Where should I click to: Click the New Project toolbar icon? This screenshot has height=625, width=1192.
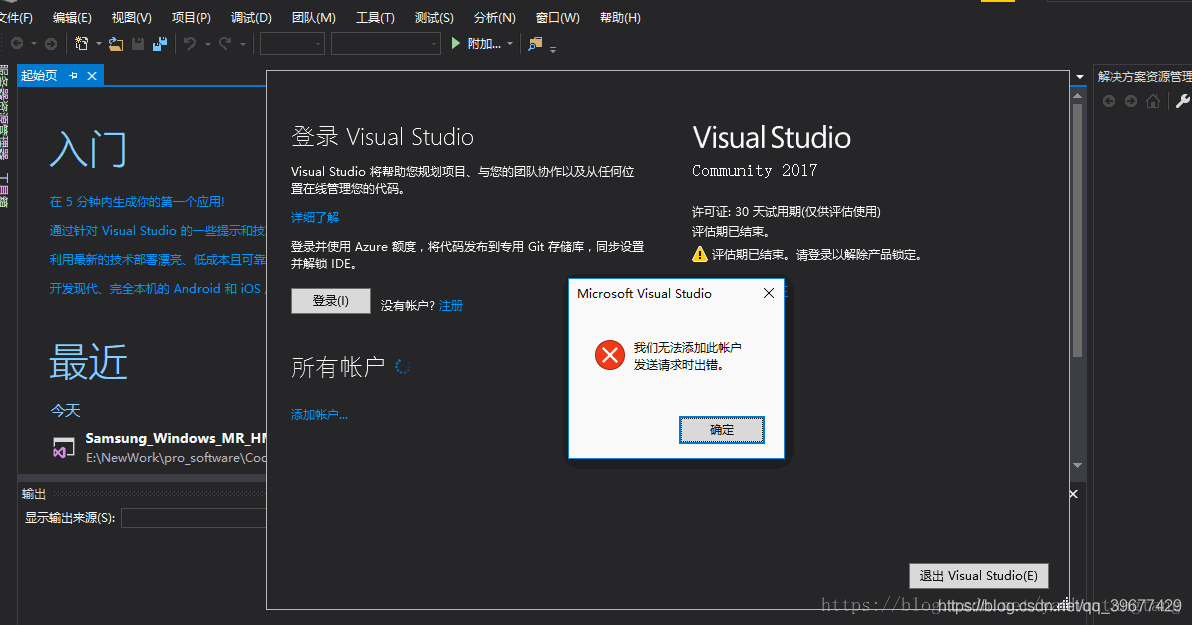point(81,44)
